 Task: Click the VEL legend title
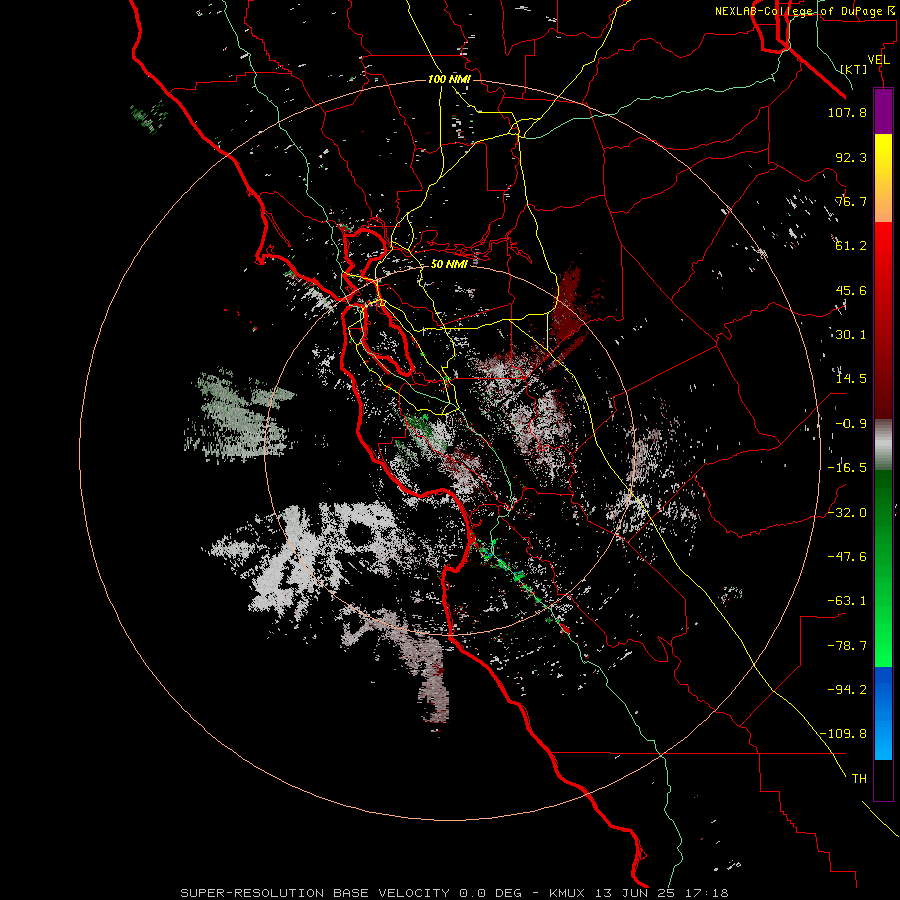(878, 60)
